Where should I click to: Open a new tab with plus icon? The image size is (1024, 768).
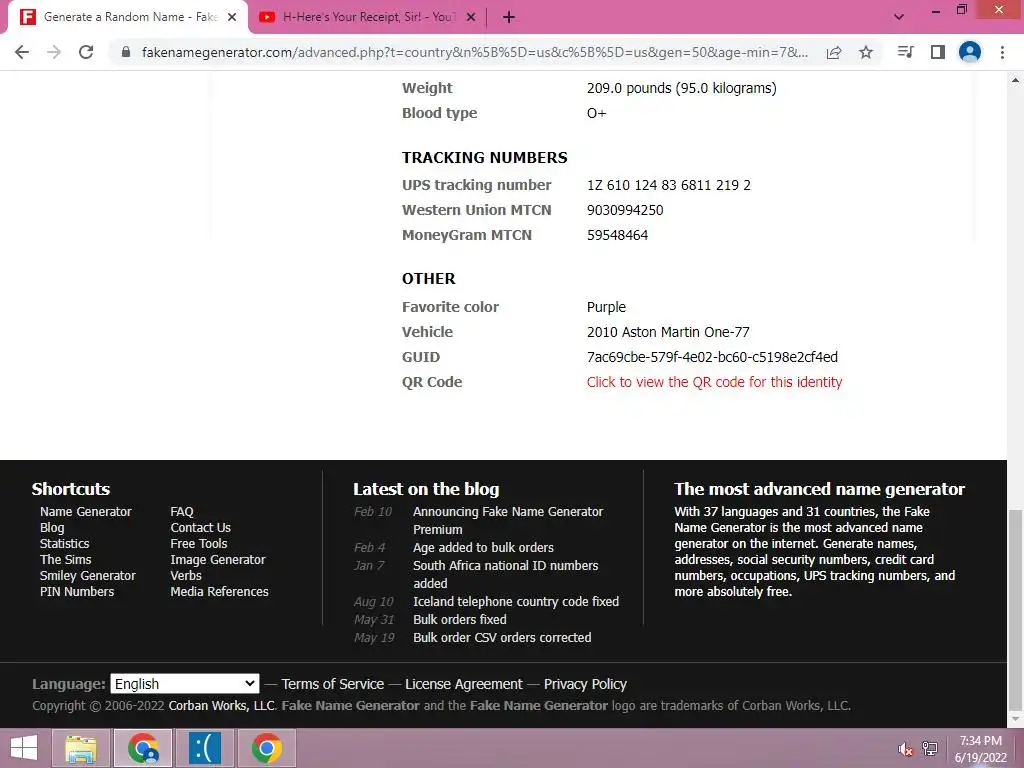coord(509,18)
